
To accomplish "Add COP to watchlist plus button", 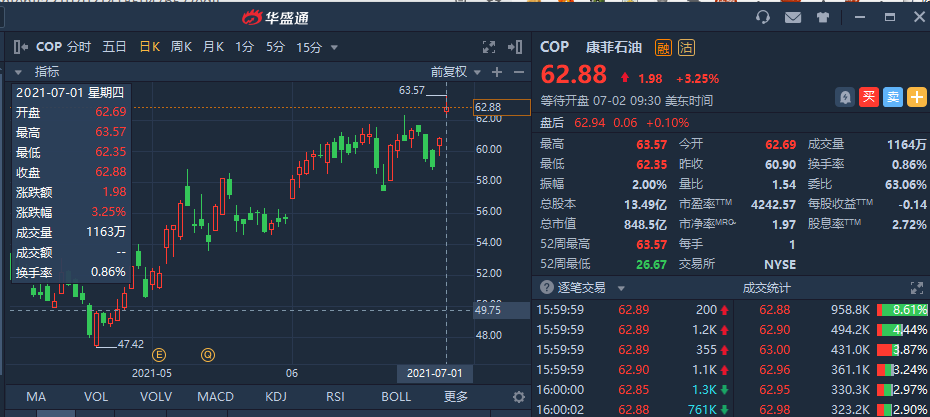I will (x=916, y=97).
